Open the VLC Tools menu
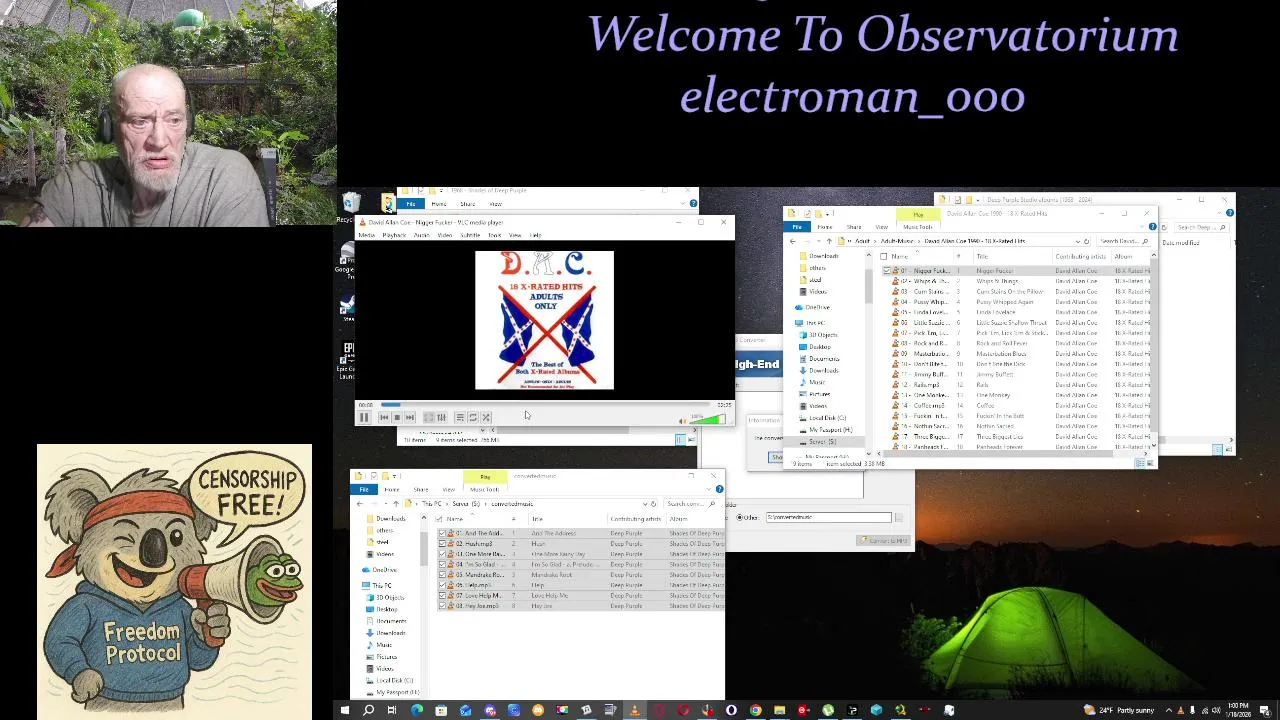 coord(495,235)
